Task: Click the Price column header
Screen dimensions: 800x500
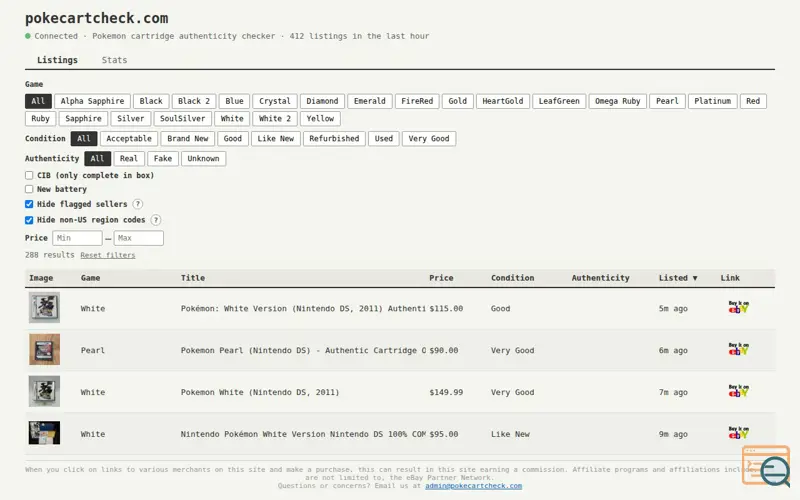Action: click(x=441, y=278)
